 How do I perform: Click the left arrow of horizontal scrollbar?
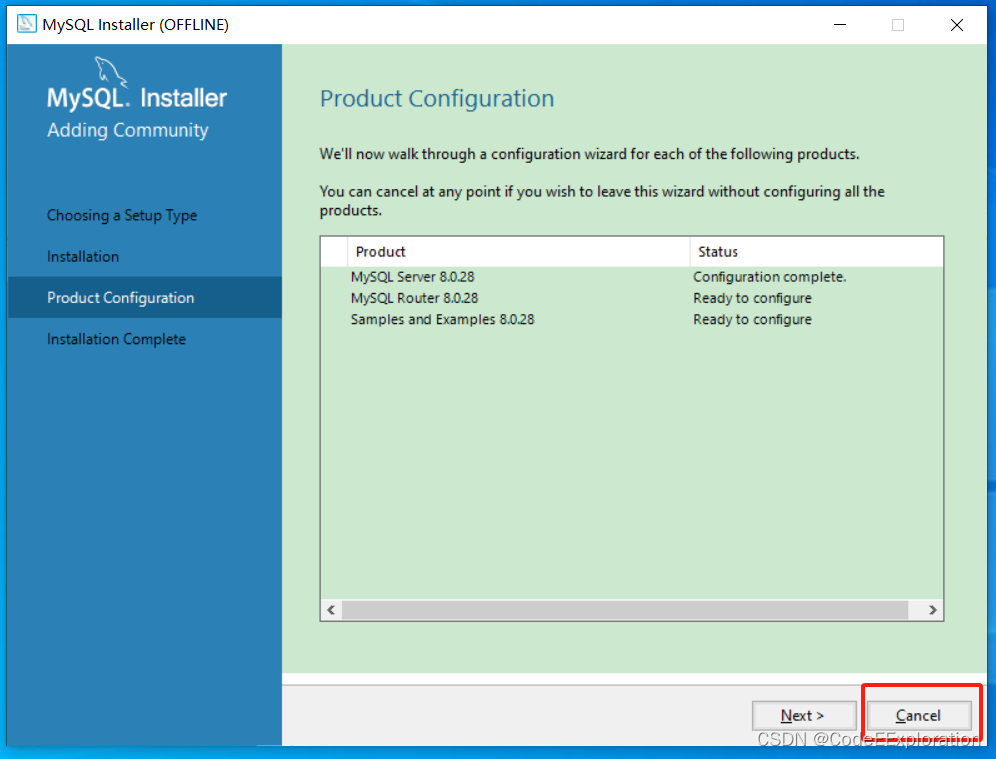(x=331, y=610)
